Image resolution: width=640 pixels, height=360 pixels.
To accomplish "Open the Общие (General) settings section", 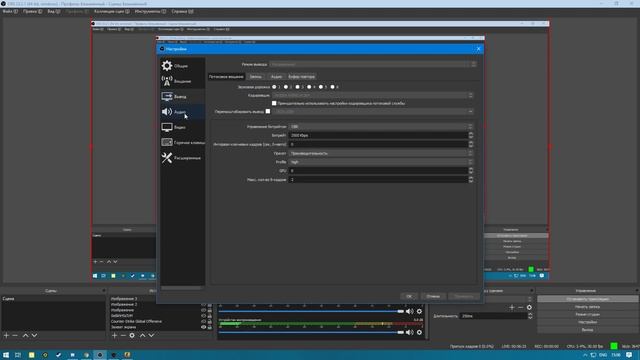I will 182,66.
